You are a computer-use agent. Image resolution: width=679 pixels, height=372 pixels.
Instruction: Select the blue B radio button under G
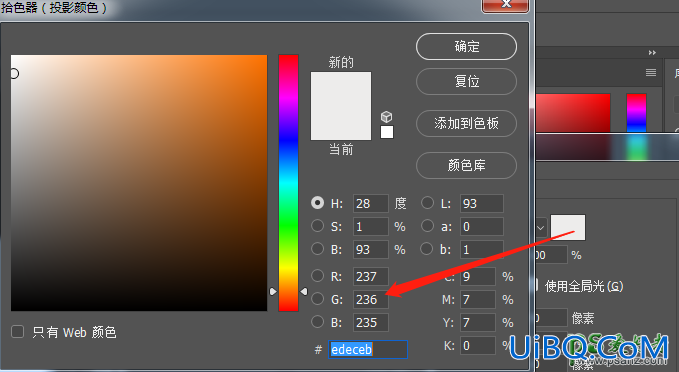click(x=317, y=321)
